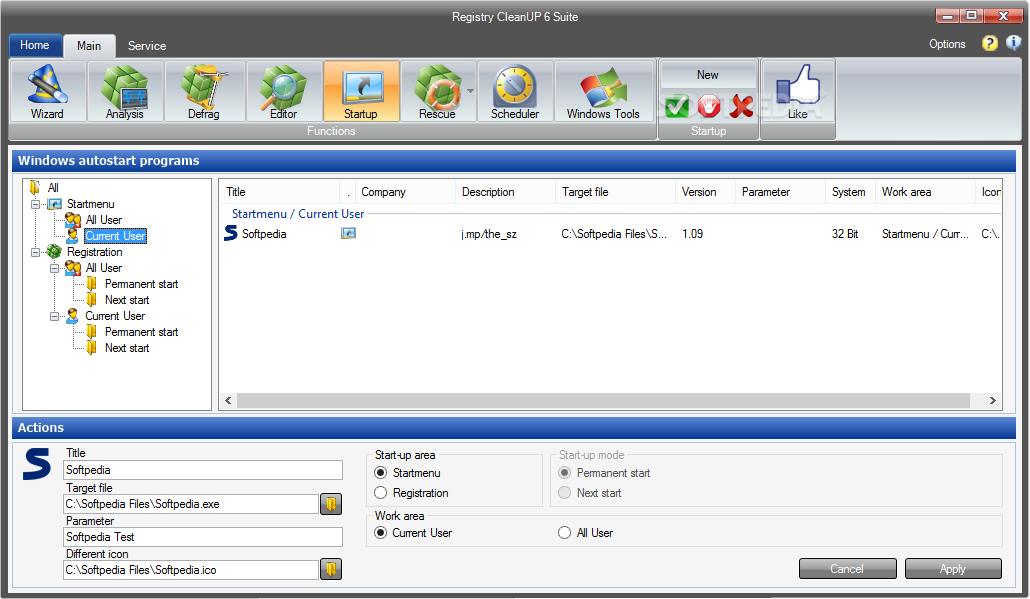Click the red stop hand disable icon
The image size is (1030, 599).
(709, 106)
